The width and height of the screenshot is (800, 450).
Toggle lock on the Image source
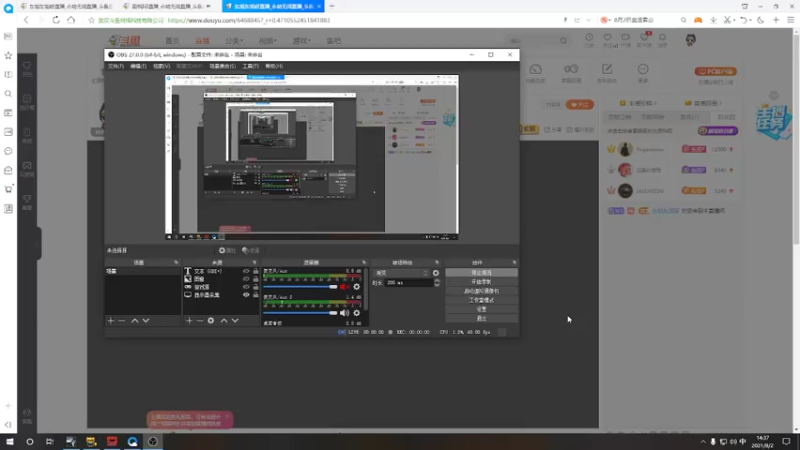pyautogui.click(x=256, y=279)
